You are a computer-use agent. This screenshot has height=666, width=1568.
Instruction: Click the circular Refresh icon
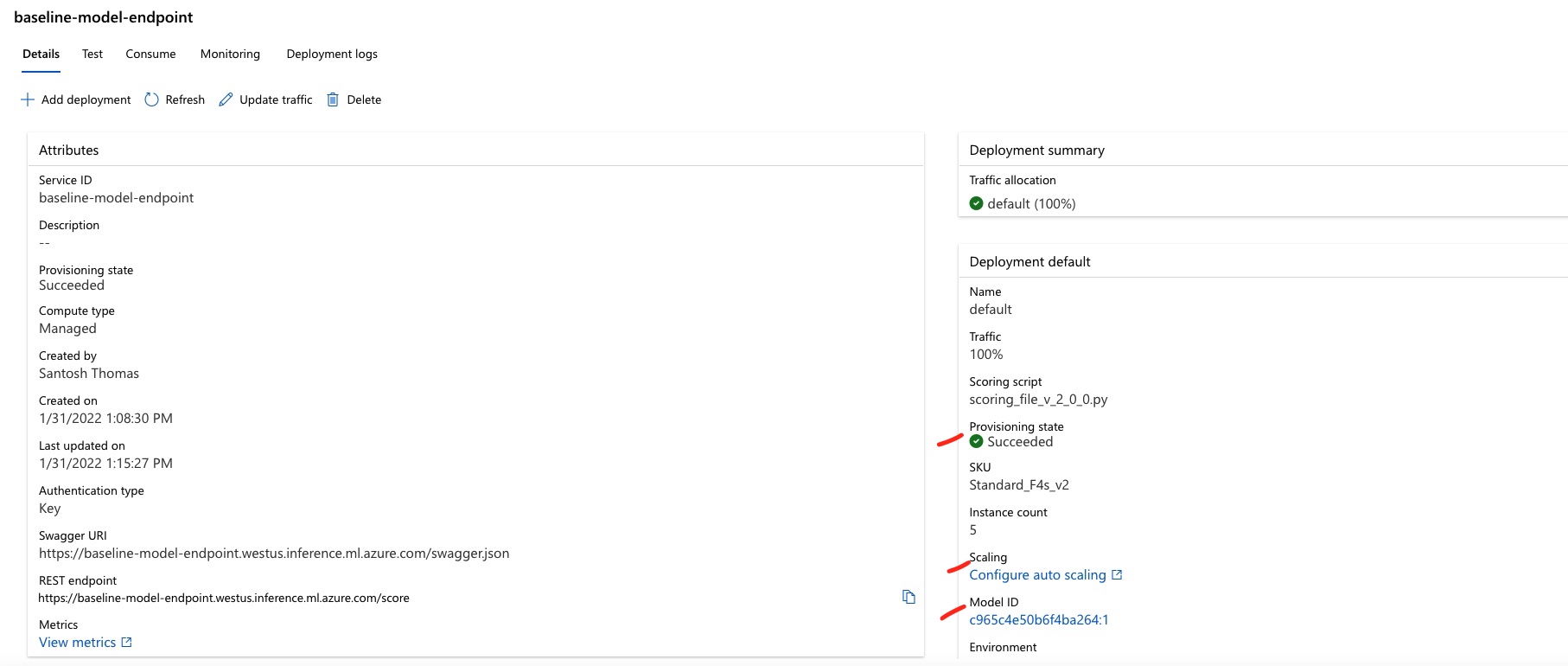click(x=151, y=99)
